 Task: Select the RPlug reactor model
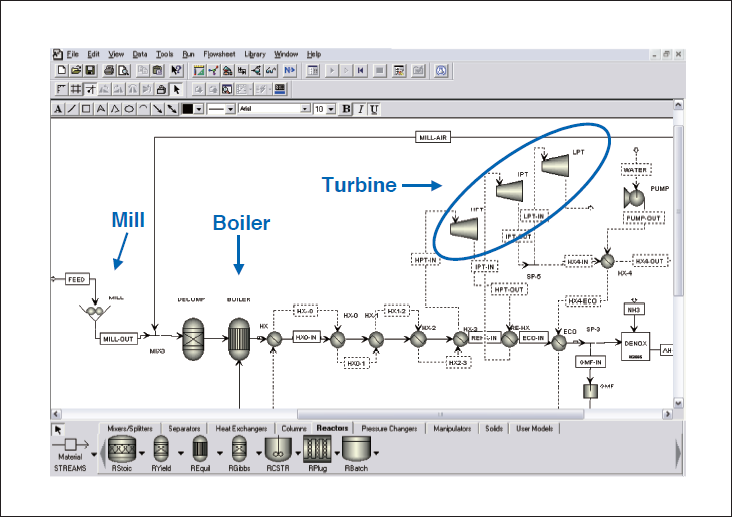pyautogui.click(x=317, y=447)
